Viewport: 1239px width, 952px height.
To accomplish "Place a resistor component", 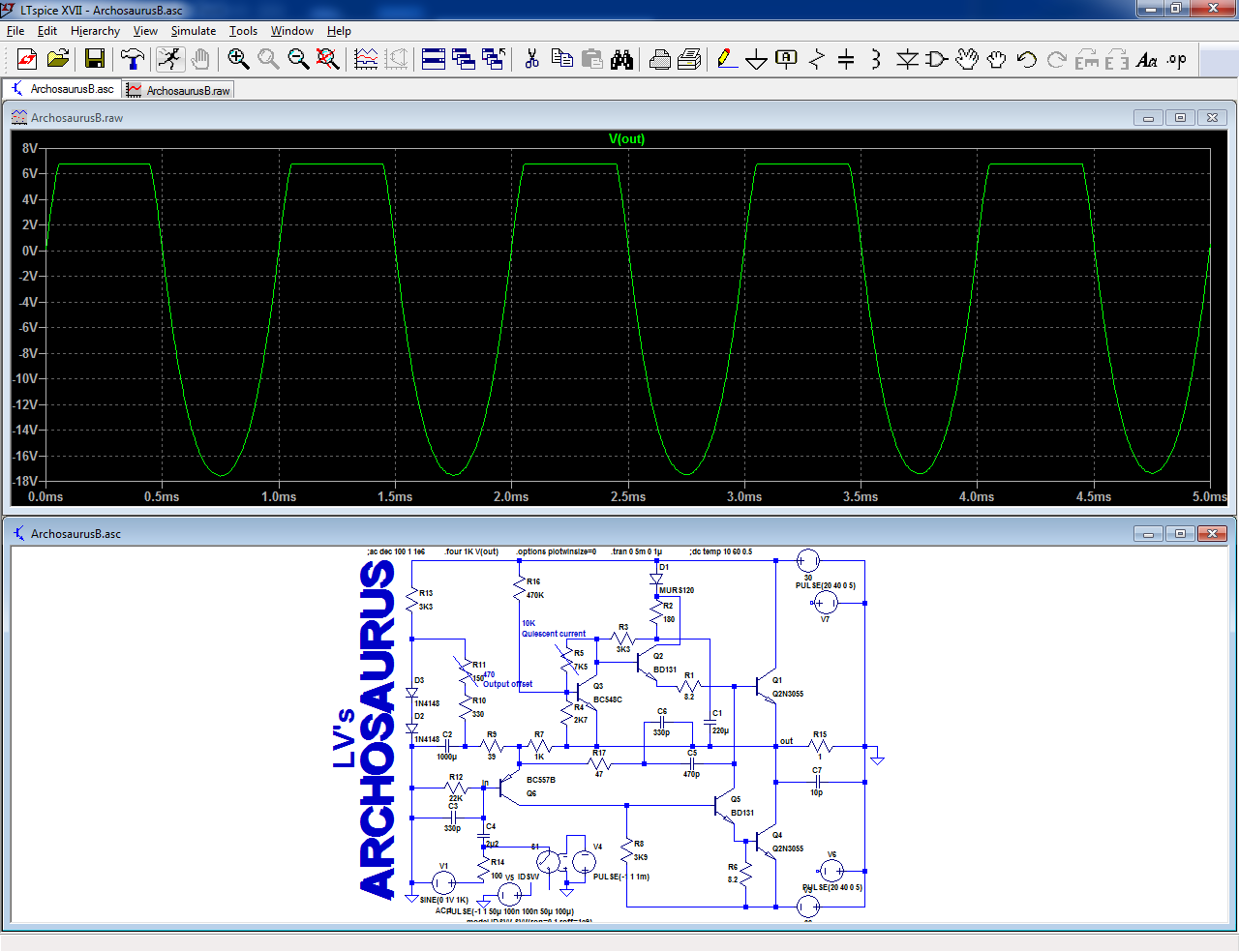I will click(x=817, y=59).
